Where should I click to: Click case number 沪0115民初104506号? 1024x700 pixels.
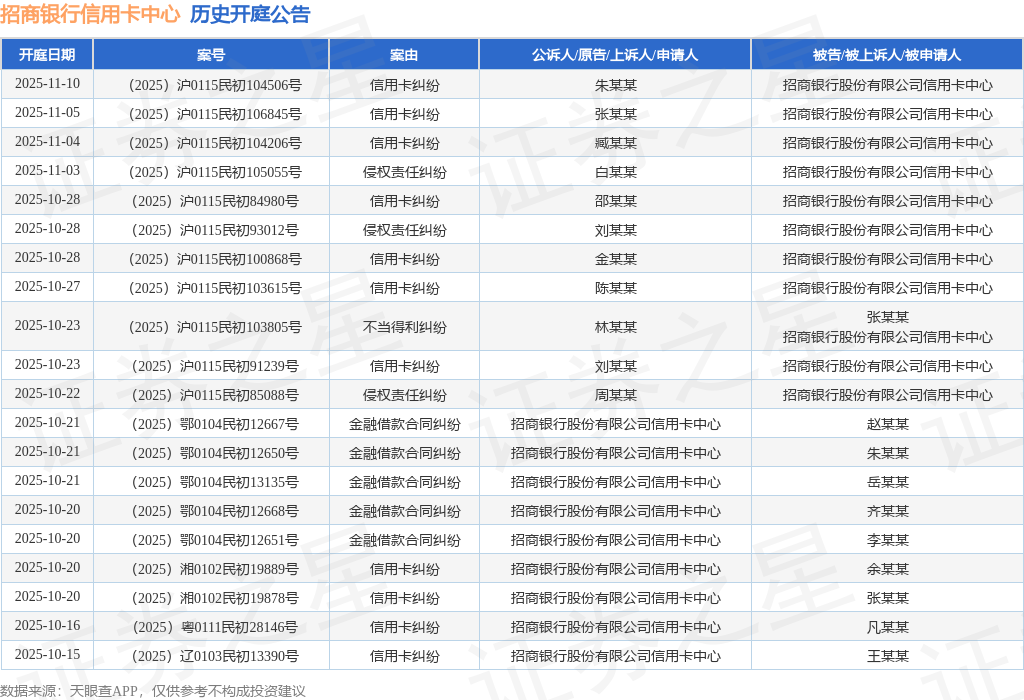(215, 85)
